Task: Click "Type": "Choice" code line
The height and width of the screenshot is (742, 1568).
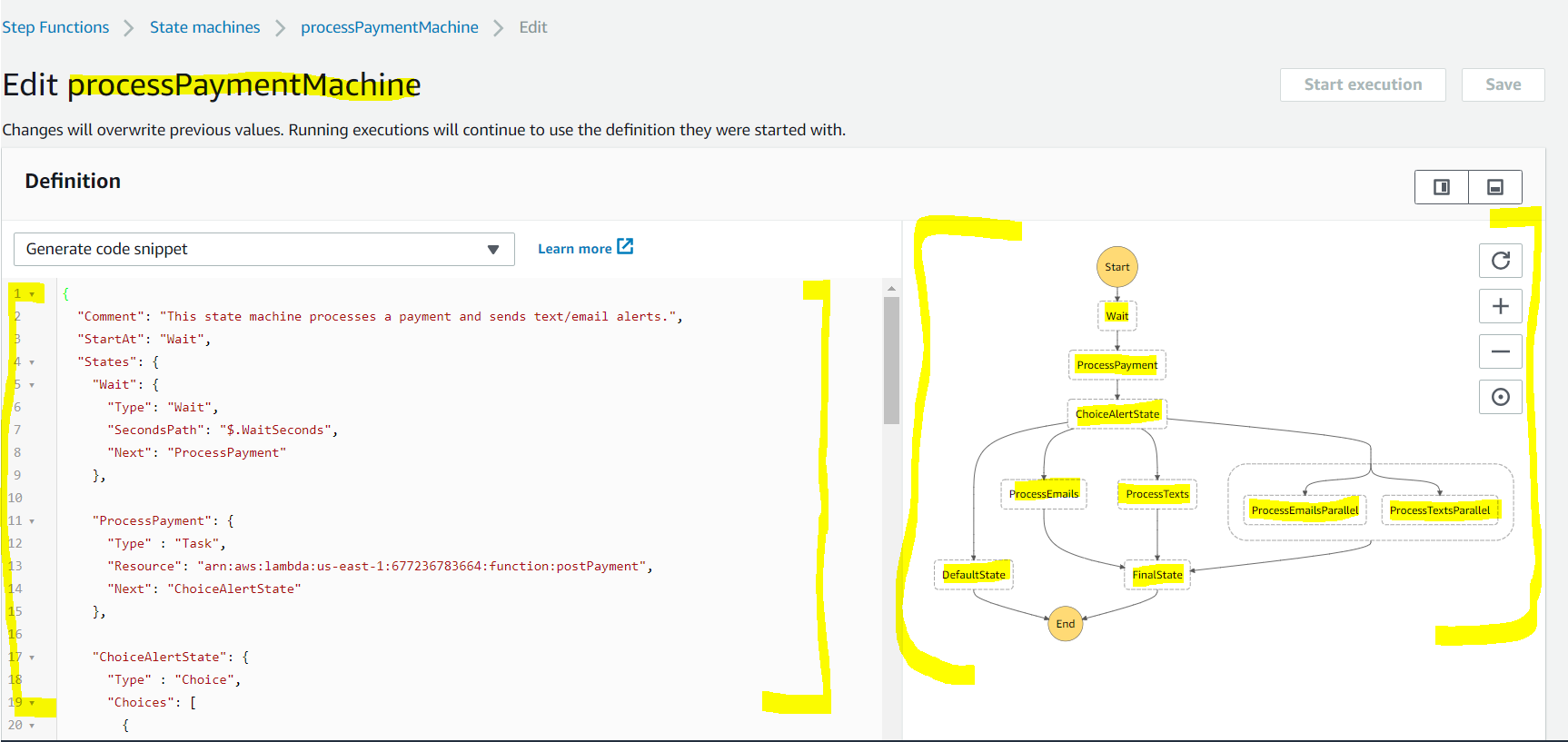Action: (x=174, y=680)
